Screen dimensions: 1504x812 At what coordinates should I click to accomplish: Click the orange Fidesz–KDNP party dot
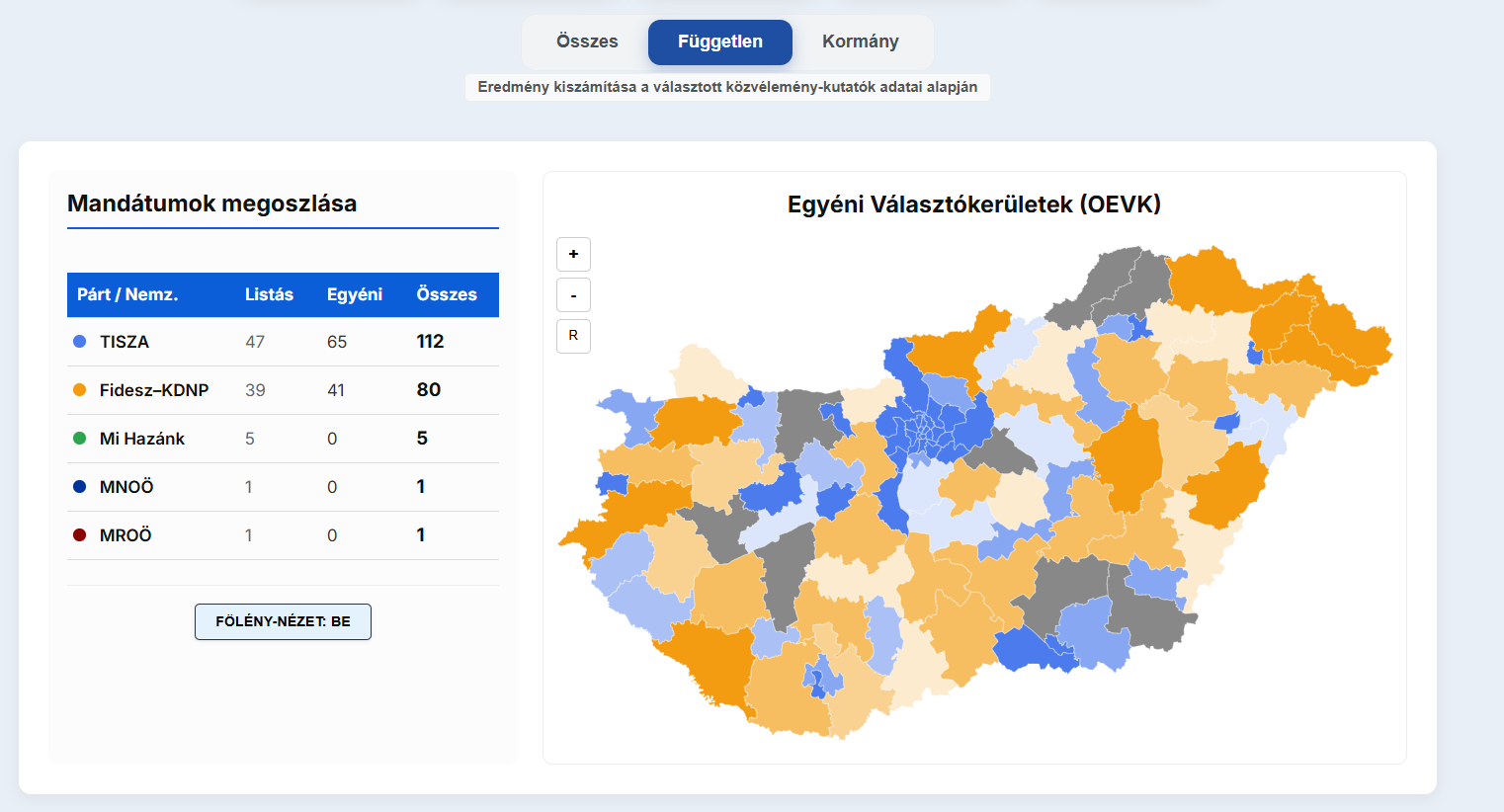80,390
